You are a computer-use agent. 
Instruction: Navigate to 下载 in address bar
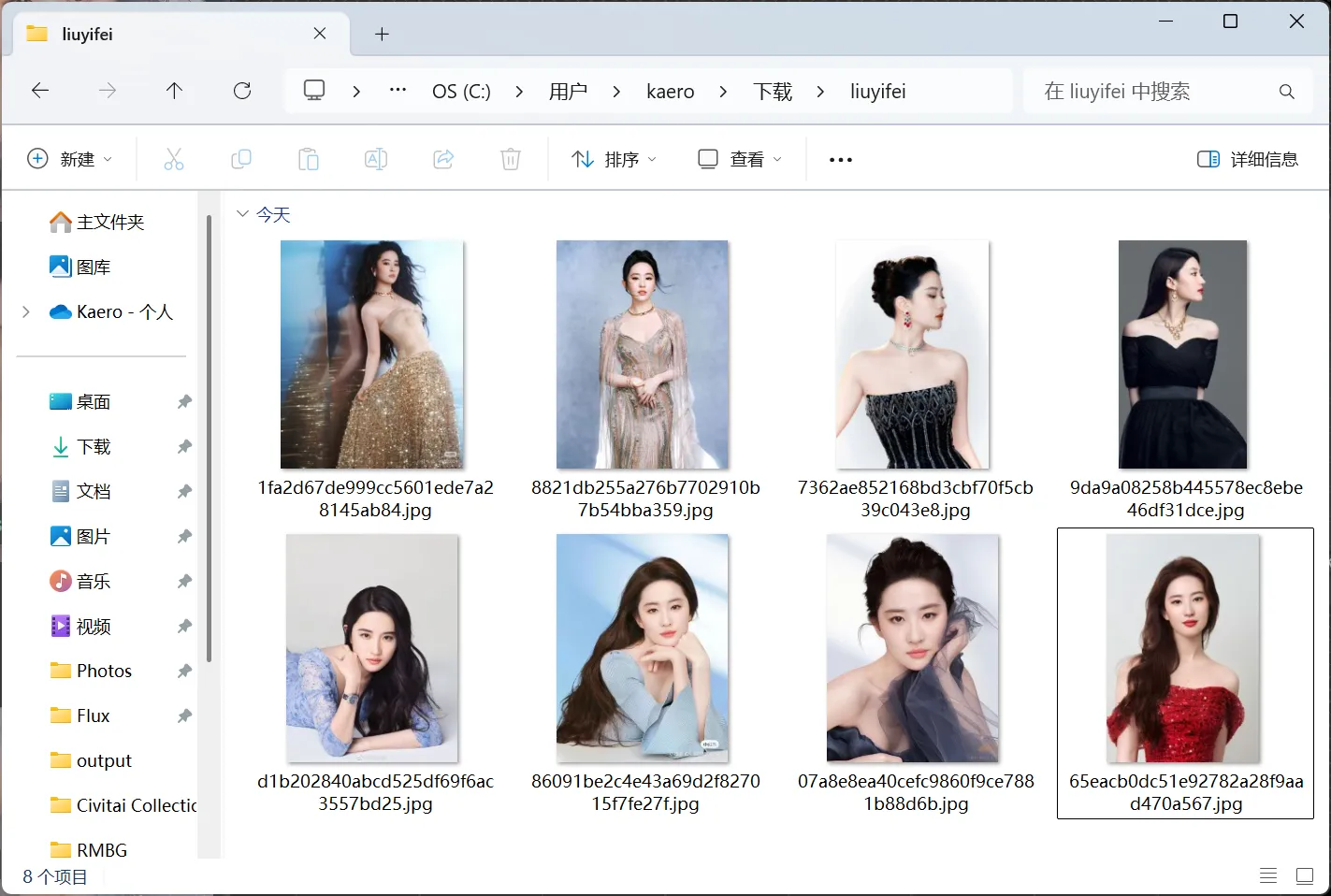(773, 91)
